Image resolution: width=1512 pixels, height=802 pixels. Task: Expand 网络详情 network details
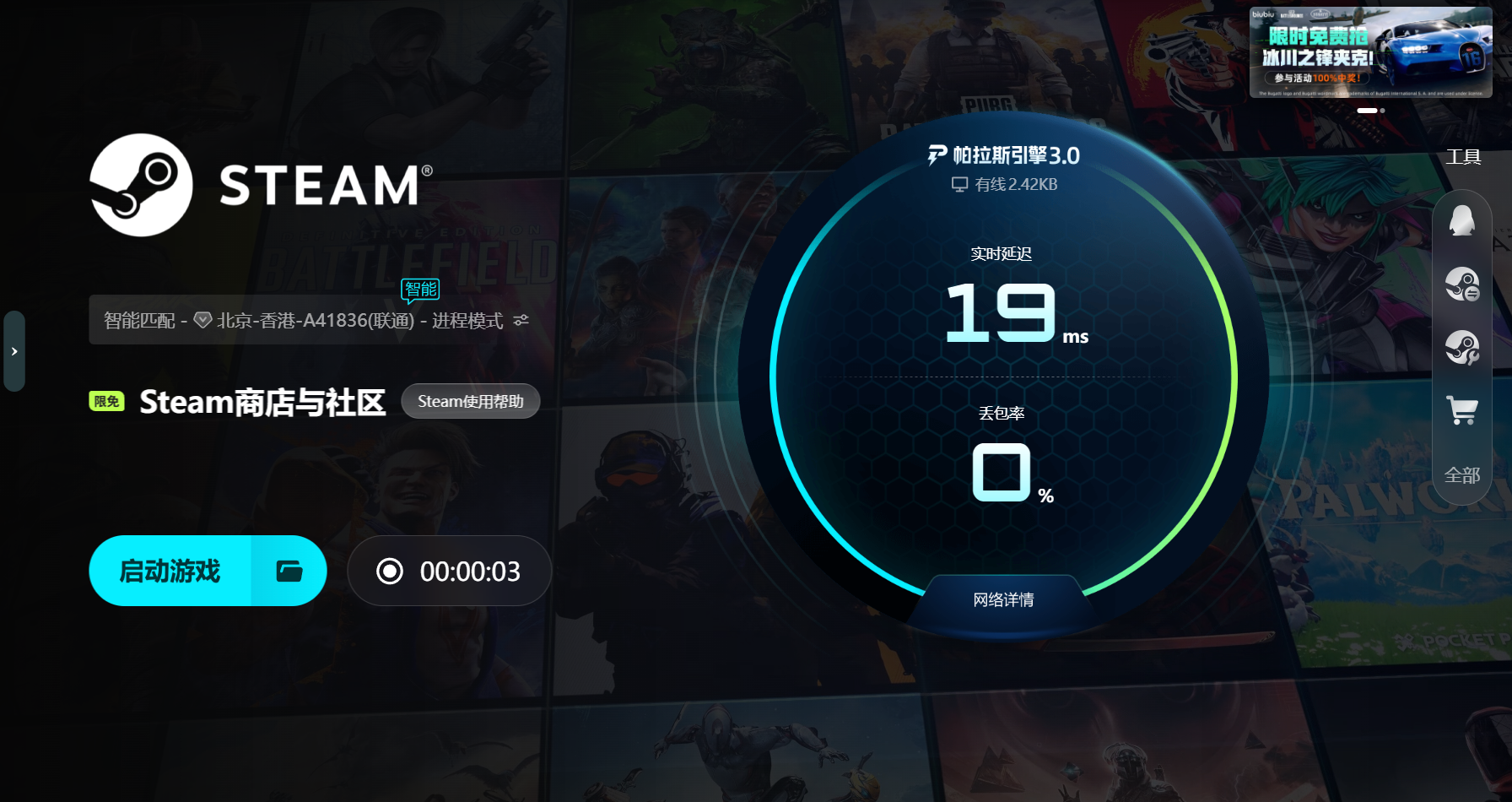1003,599
